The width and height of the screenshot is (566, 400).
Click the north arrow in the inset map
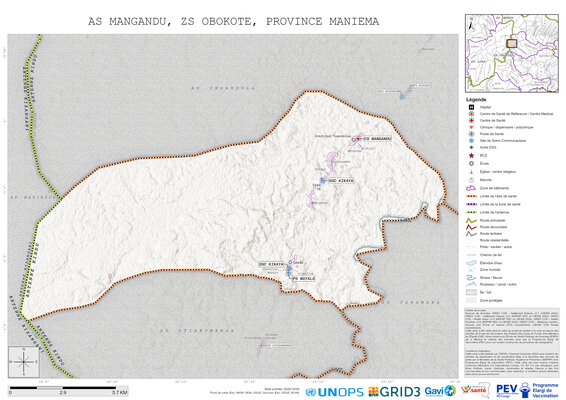click(x=471, y=23)
